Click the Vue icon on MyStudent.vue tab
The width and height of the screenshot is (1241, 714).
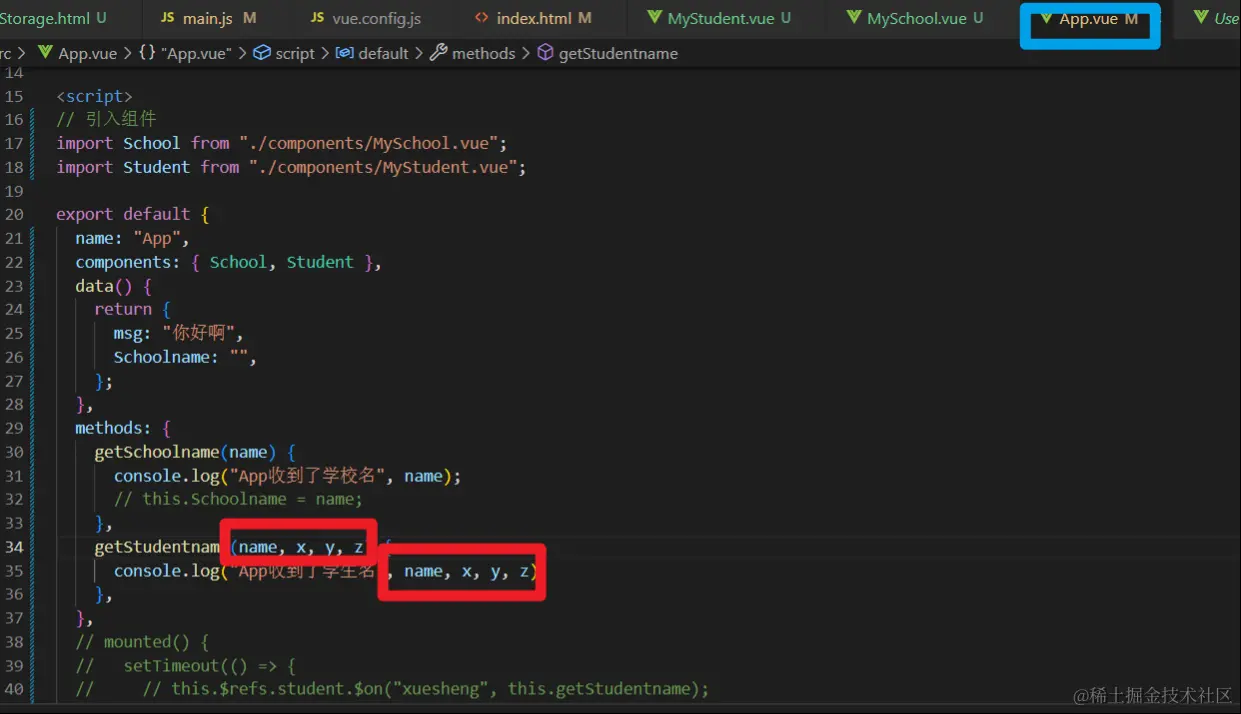click(654, 18)
